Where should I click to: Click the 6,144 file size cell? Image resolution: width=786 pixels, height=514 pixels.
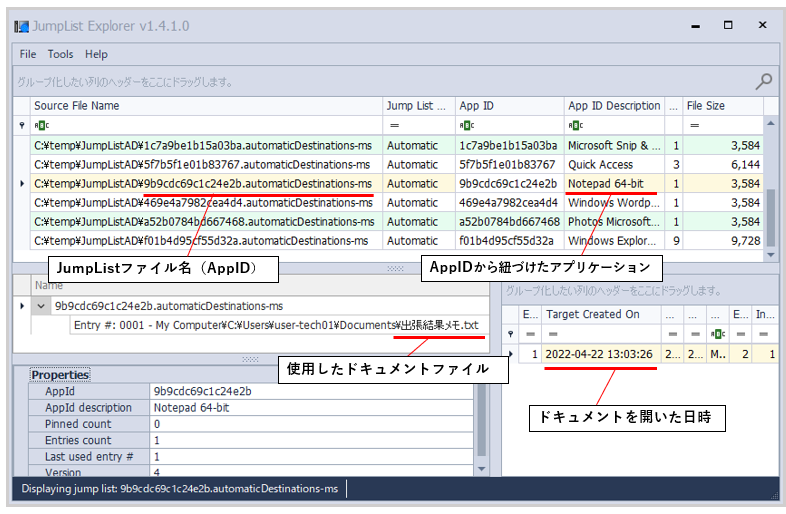[x=723, y=164]
